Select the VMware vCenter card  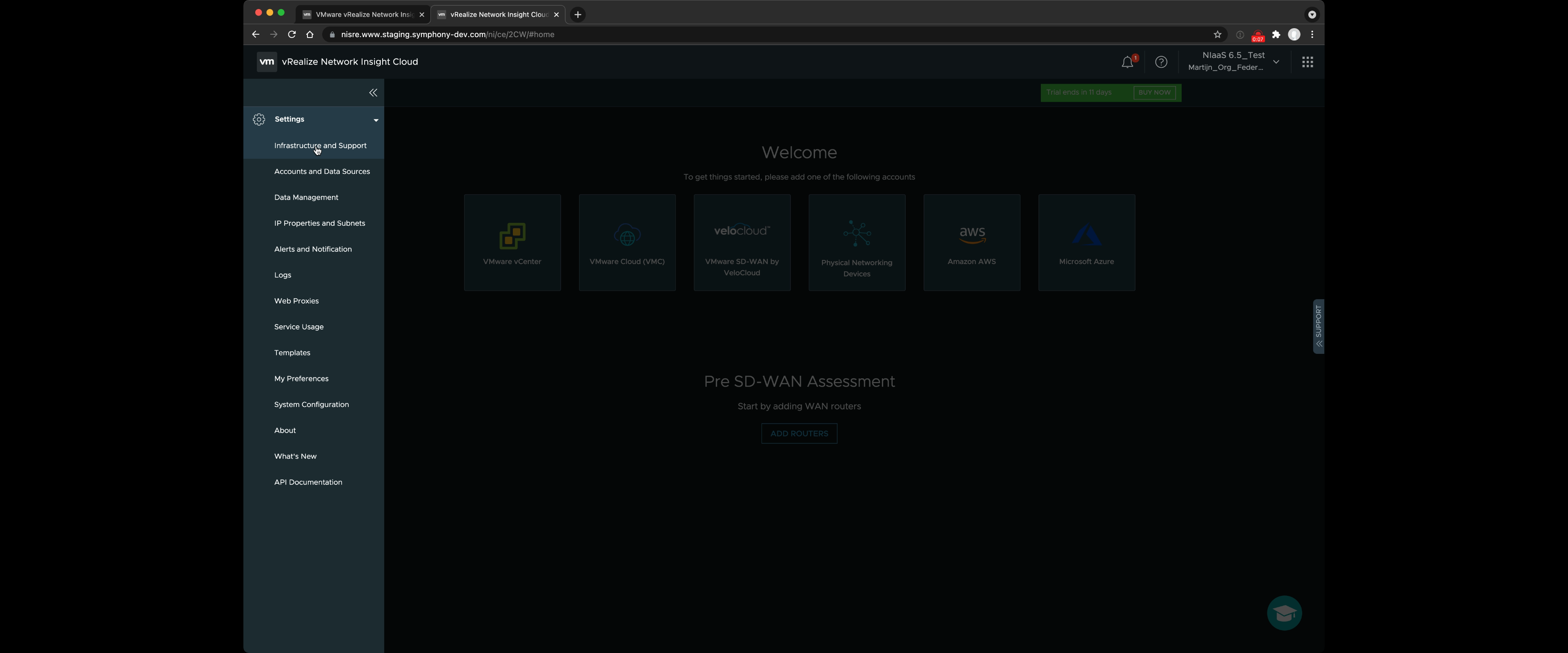coord(512,242)
